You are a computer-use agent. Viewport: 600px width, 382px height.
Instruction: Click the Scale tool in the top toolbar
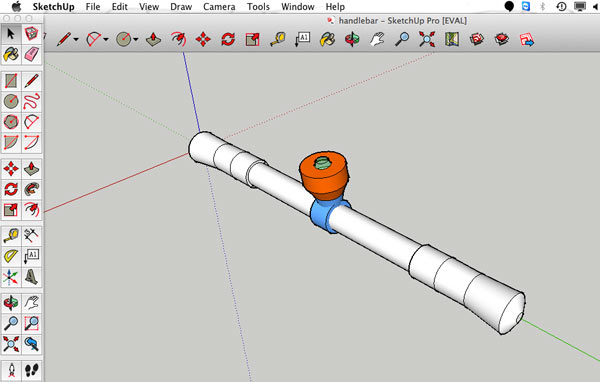point(253,39)
